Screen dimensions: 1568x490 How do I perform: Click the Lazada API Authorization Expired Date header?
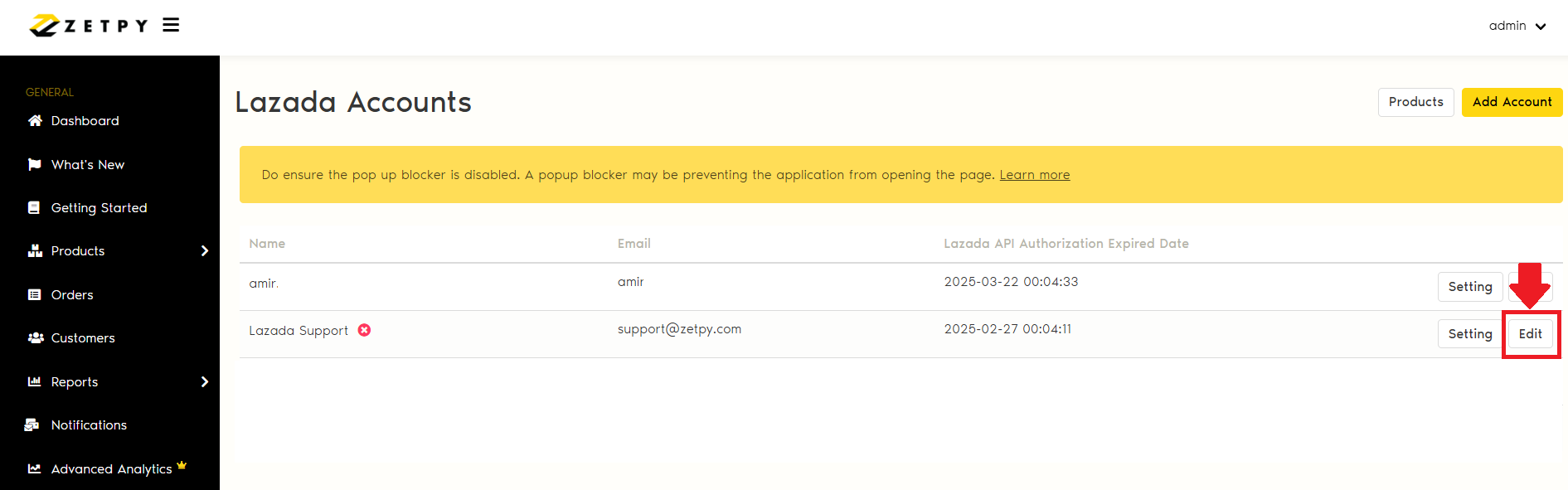(x=1066, y=244)
